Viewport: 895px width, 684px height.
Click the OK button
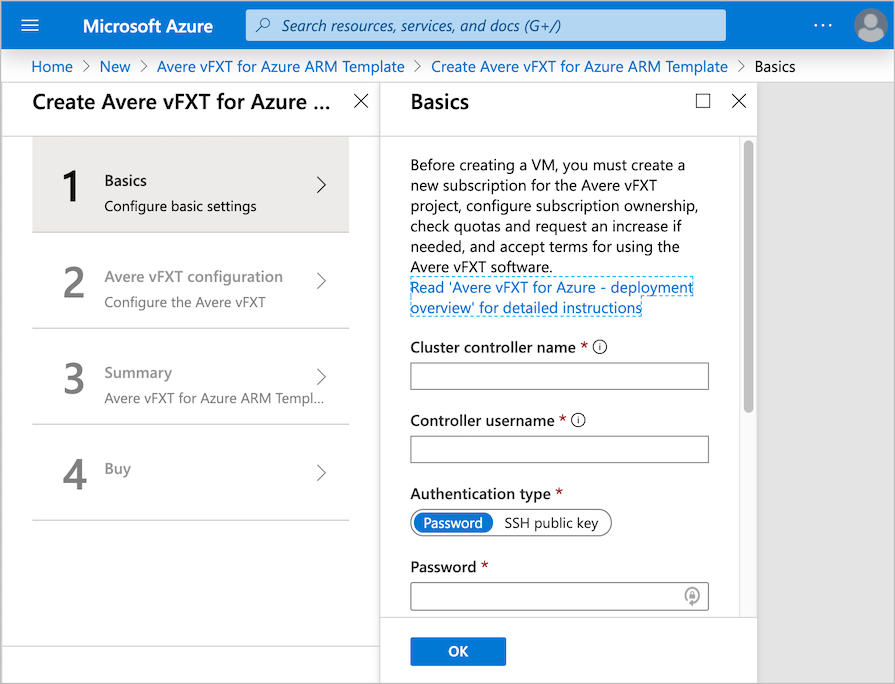pos(458,651)
